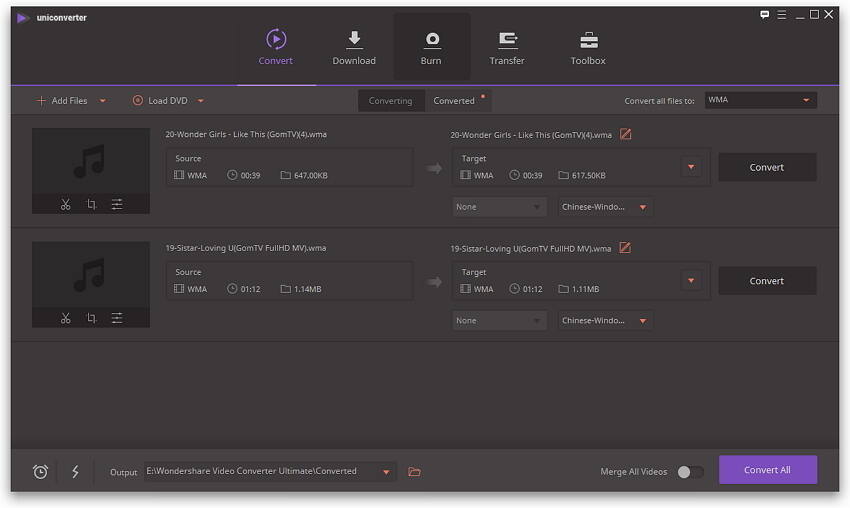Click source filename 19-Sistar-Loving U
The image size is (850, 508).
pyautogui.click(x=246, y=248)
